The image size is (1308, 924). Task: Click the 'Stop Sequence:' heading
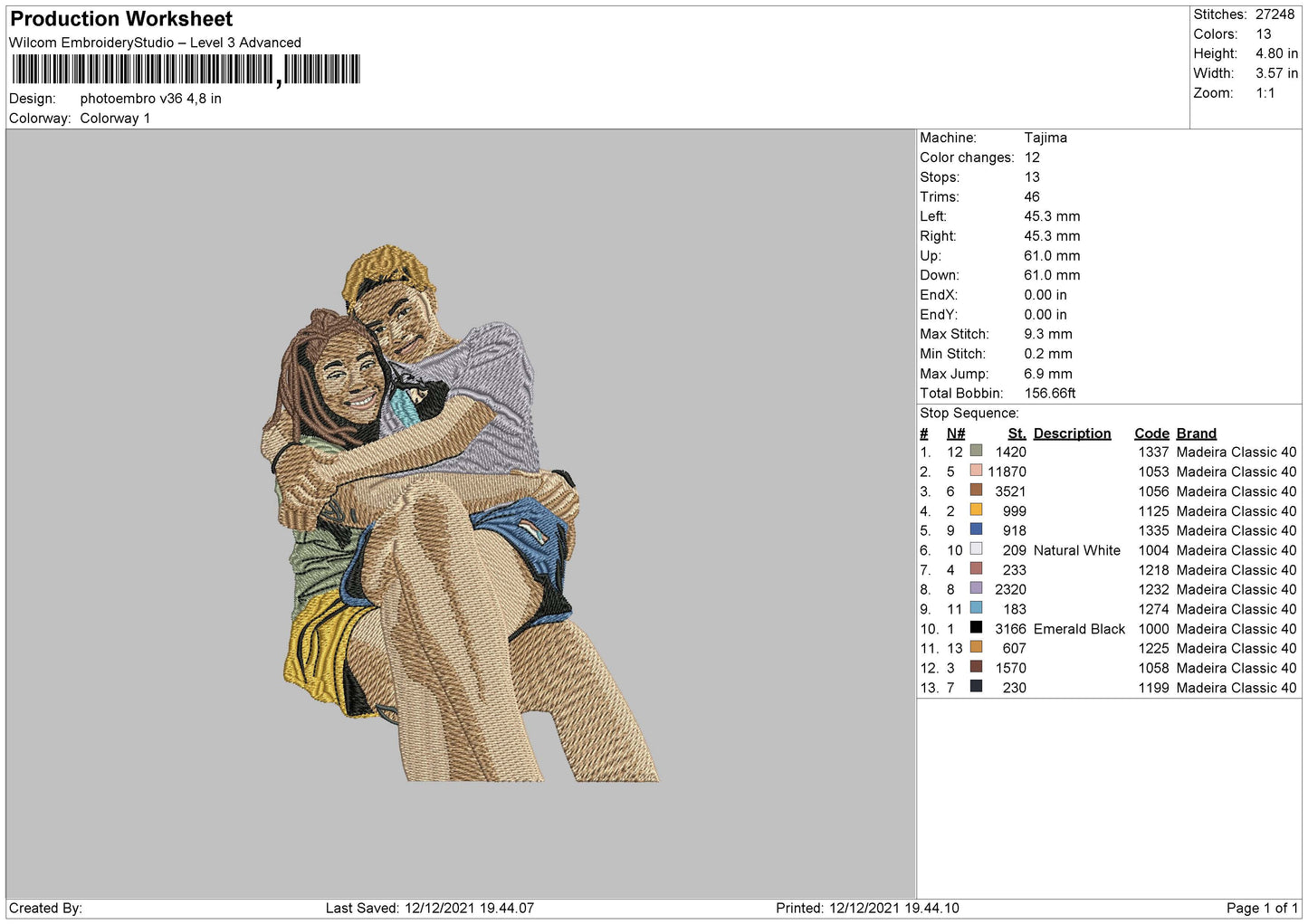click(x=969, y=413)
